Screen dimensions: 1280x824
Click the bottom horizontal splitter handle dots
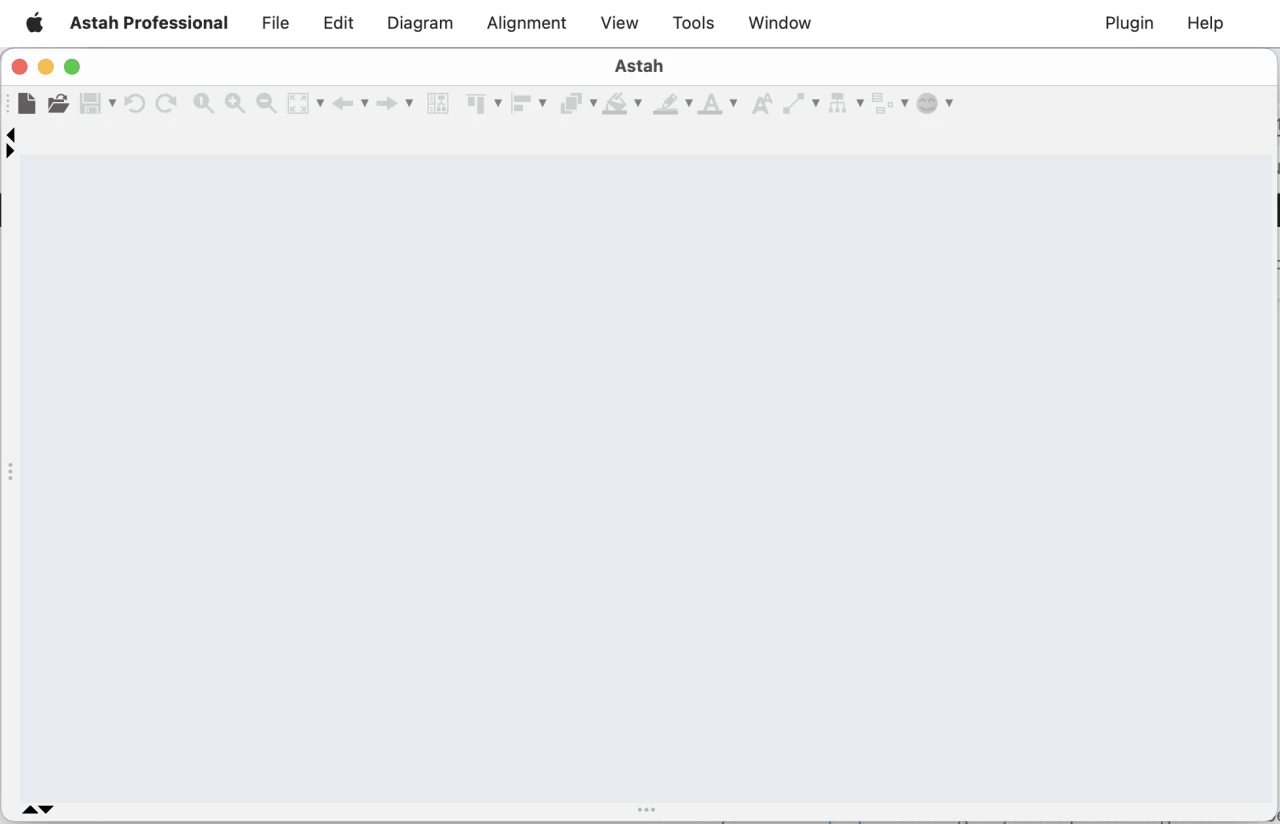pos(647,810)
